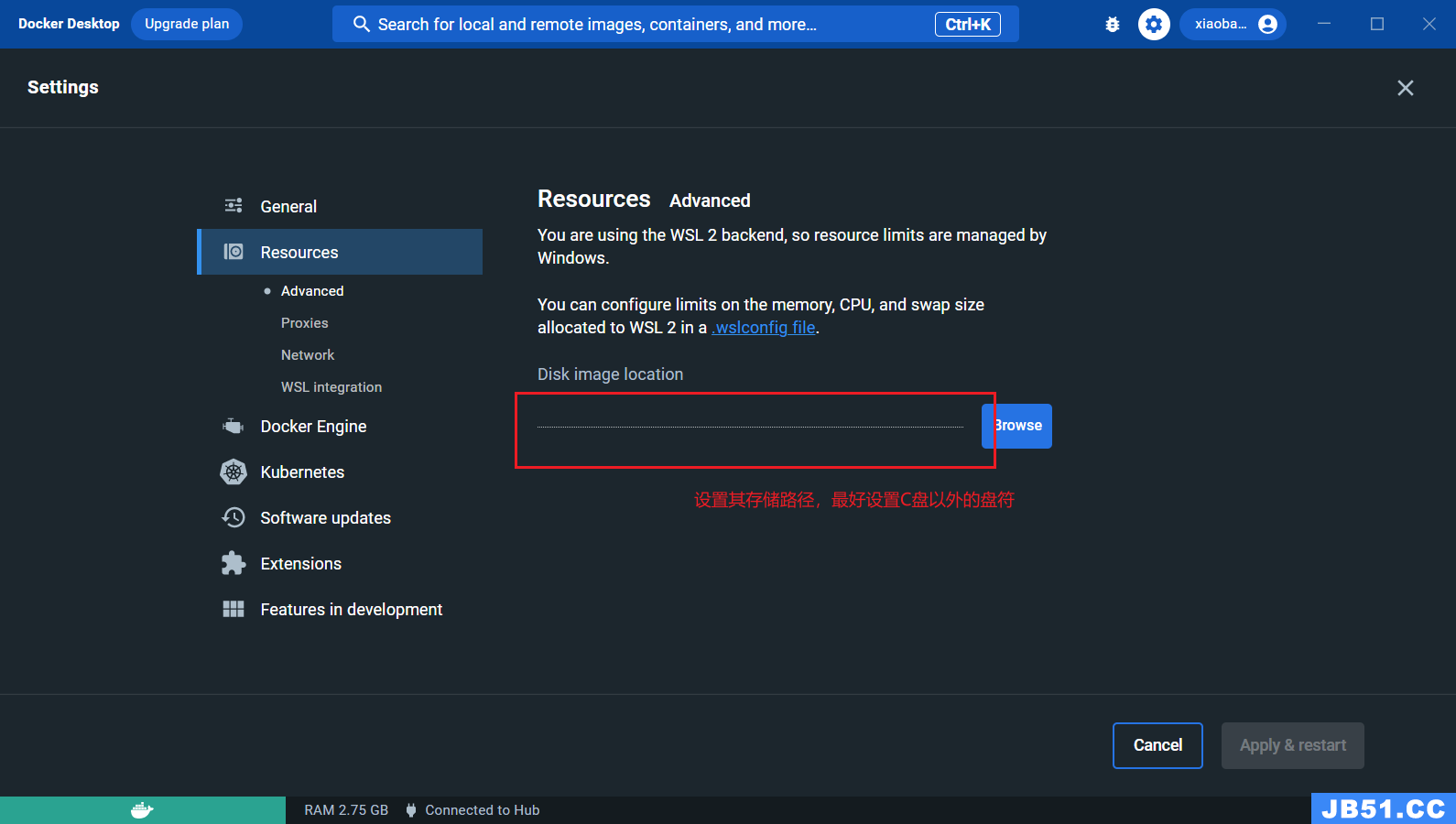1456x824 pixels.
Task: Click the Kubernetes helm wheel icon
Action: (x=234, y=472)
